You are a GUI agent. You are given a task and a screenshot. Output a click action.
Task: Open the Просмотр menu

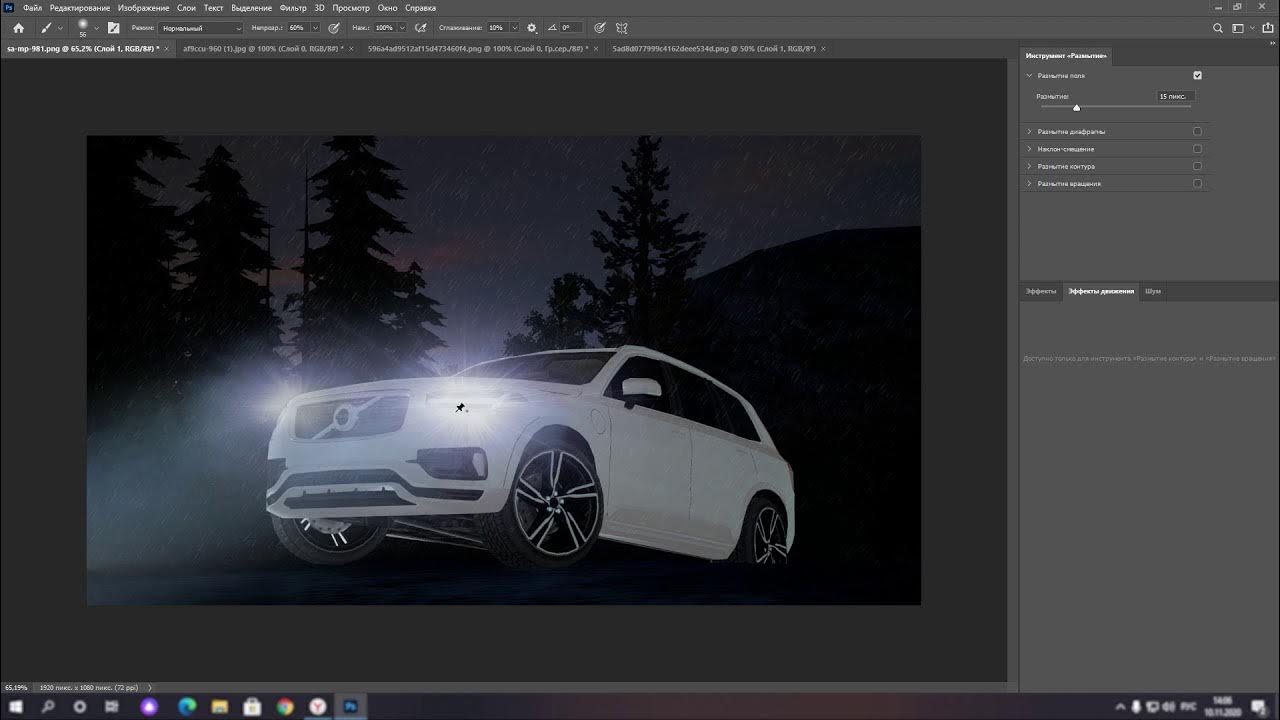(351, 8)
